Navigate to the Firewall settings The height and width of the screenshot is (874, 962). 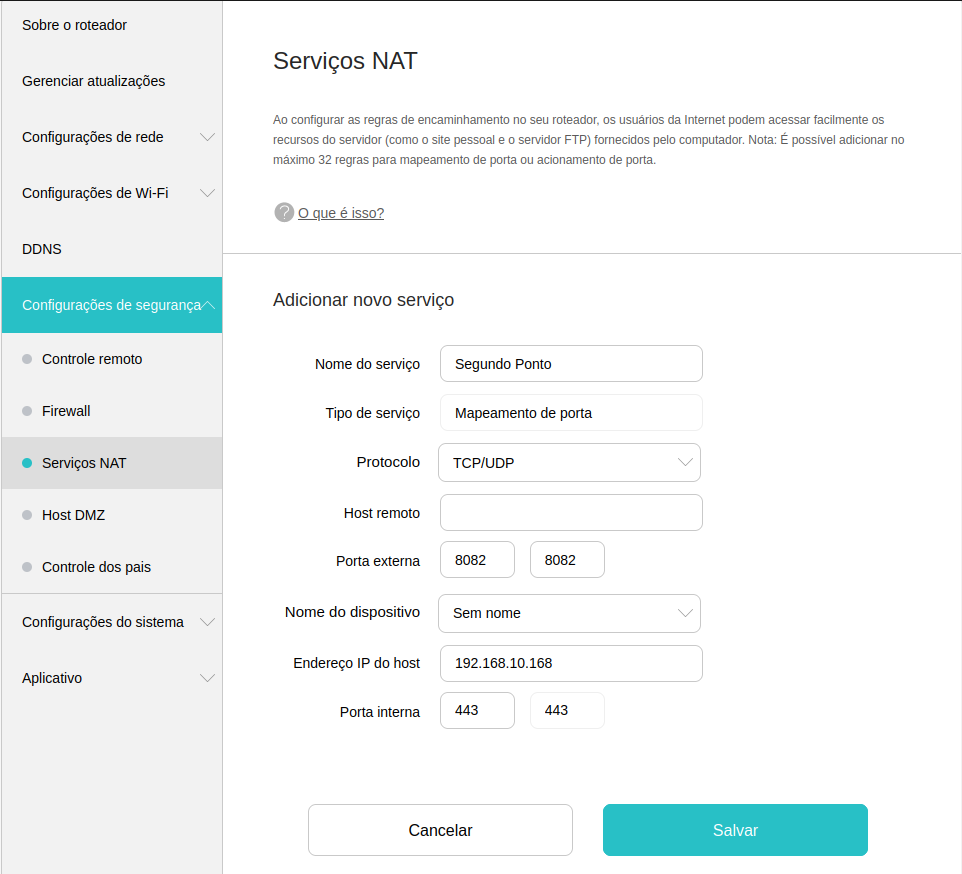click(66, 411)
